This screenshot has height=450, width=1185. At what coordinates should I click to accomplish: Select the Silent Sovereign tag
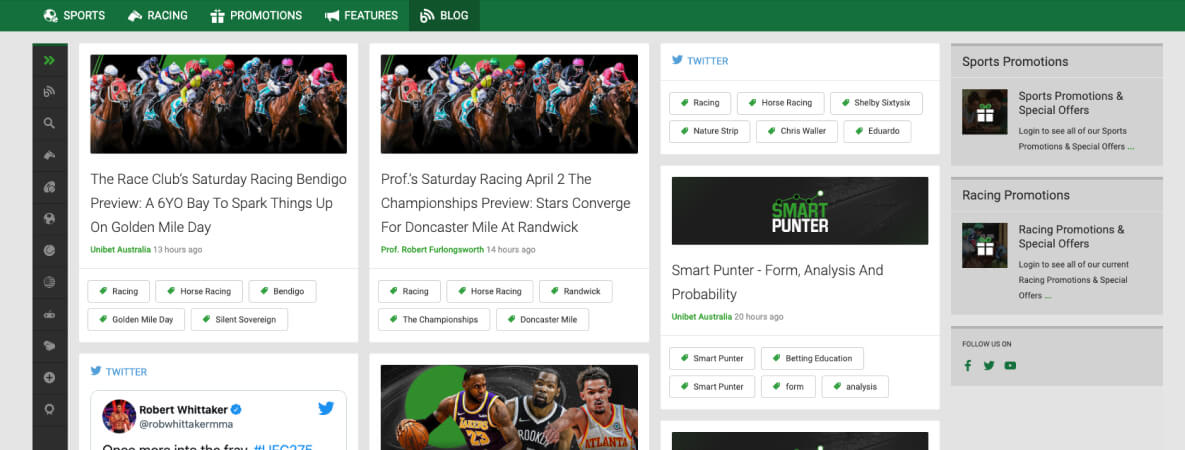click(x=239, y=319)
